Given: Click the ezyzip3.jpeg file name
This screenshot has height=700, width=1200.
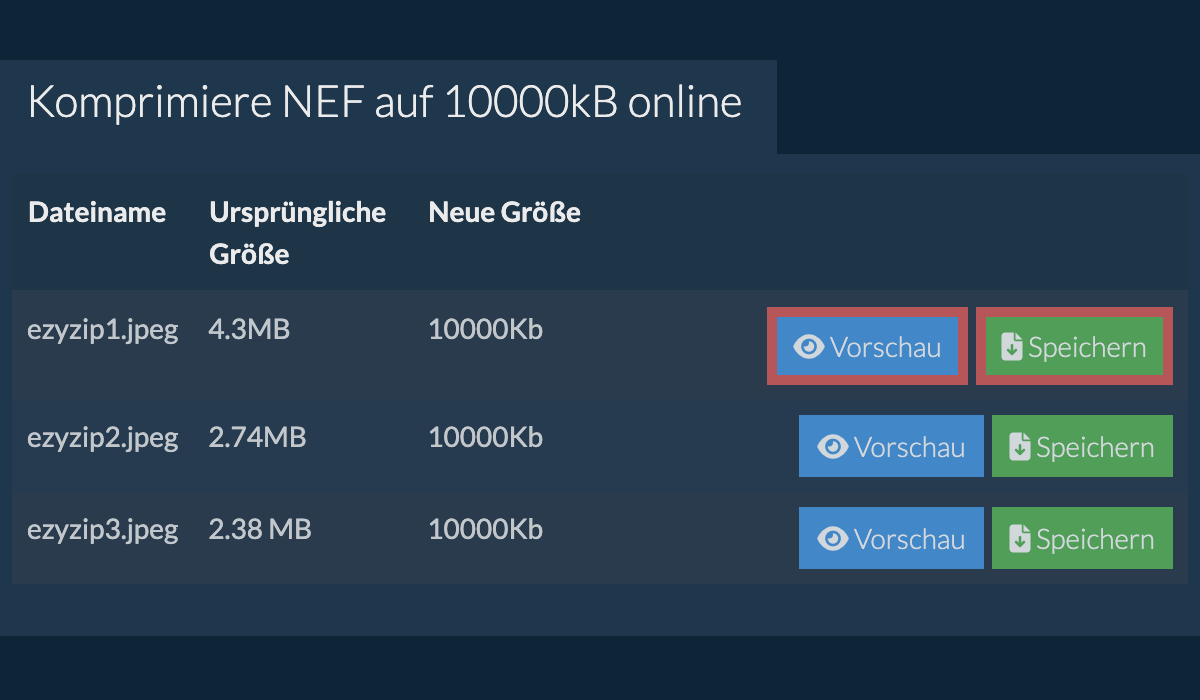Looking at the screenshot, I should pos(102,529).
